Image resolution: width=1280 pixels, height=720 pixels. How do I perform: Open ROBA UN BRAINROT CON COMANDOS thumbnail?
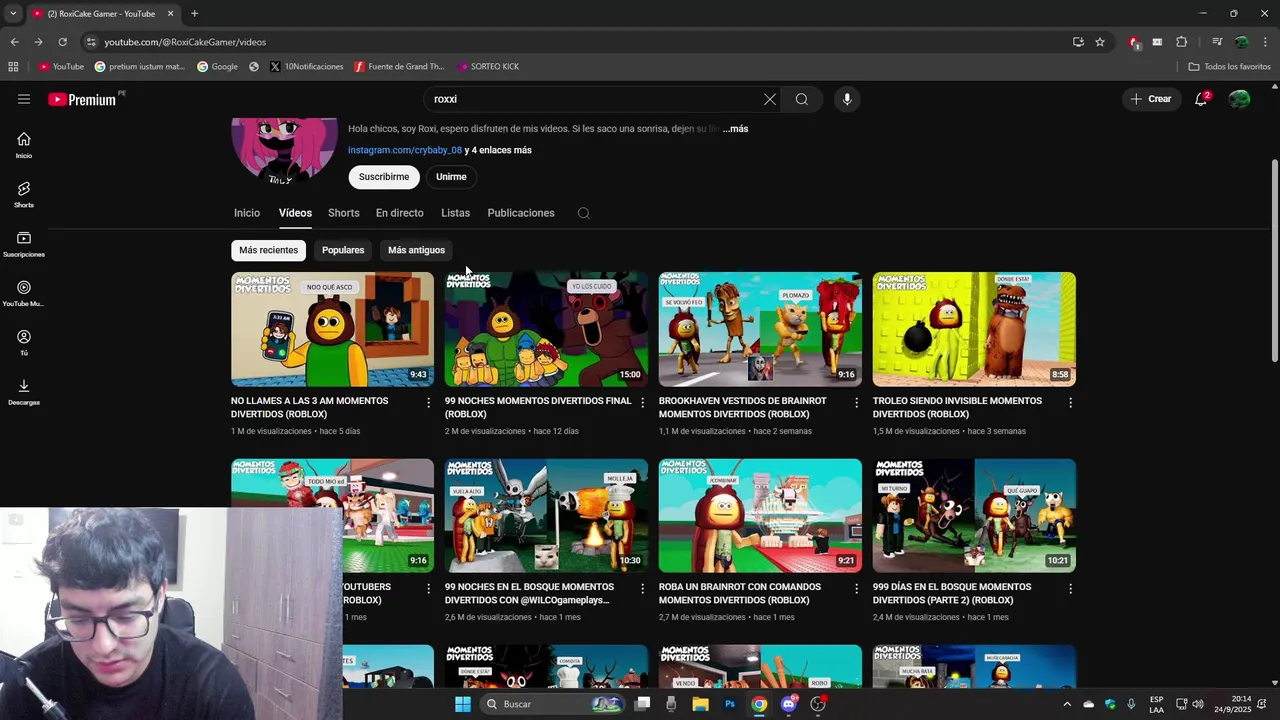point(760,515)
